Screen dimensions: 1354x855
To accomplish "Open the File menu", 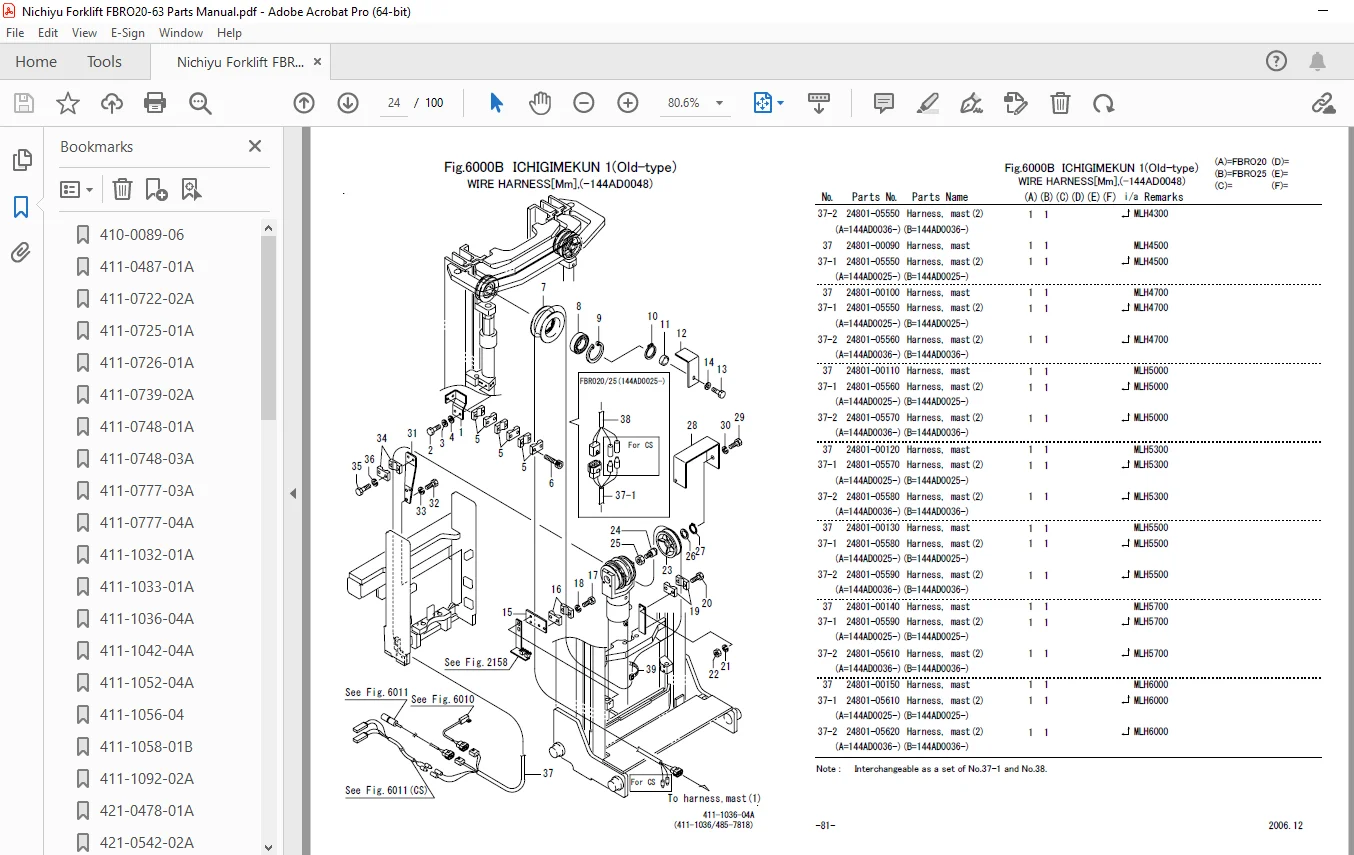I will (x=15, y=33).
